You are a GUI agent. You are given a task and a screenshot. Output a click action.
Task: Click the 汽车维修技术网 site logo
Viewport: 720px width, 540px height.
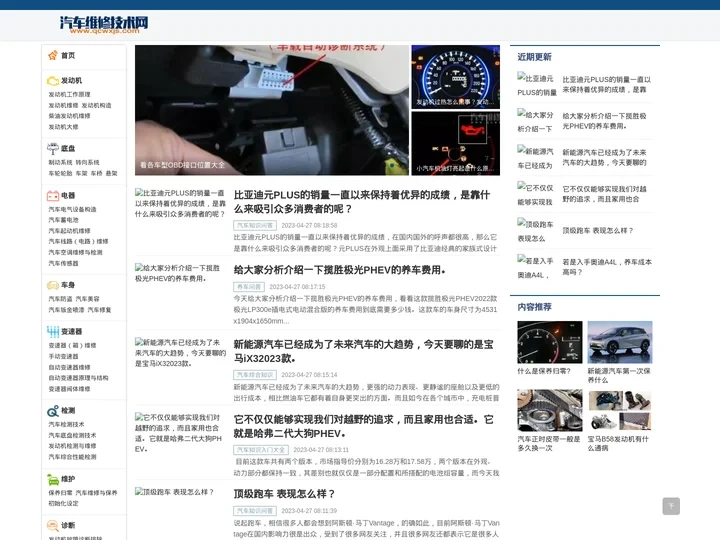104,24
